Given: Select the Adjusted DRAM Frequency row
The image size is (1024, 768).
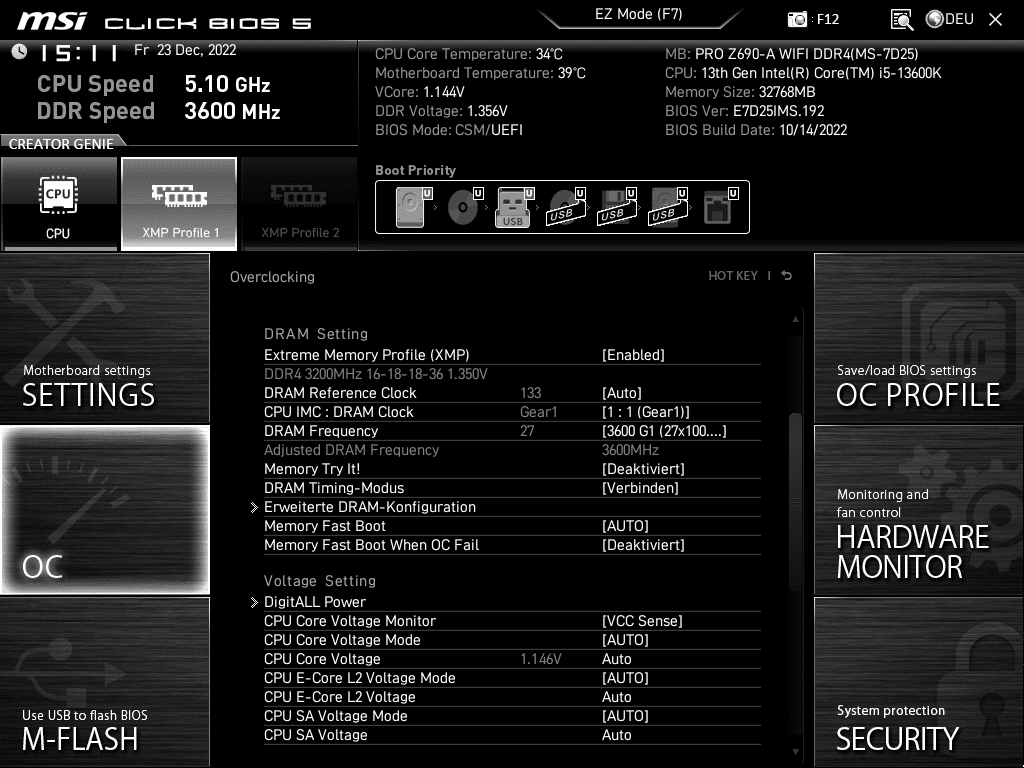Looking at the screenshot, I should (x=512, y=449).
